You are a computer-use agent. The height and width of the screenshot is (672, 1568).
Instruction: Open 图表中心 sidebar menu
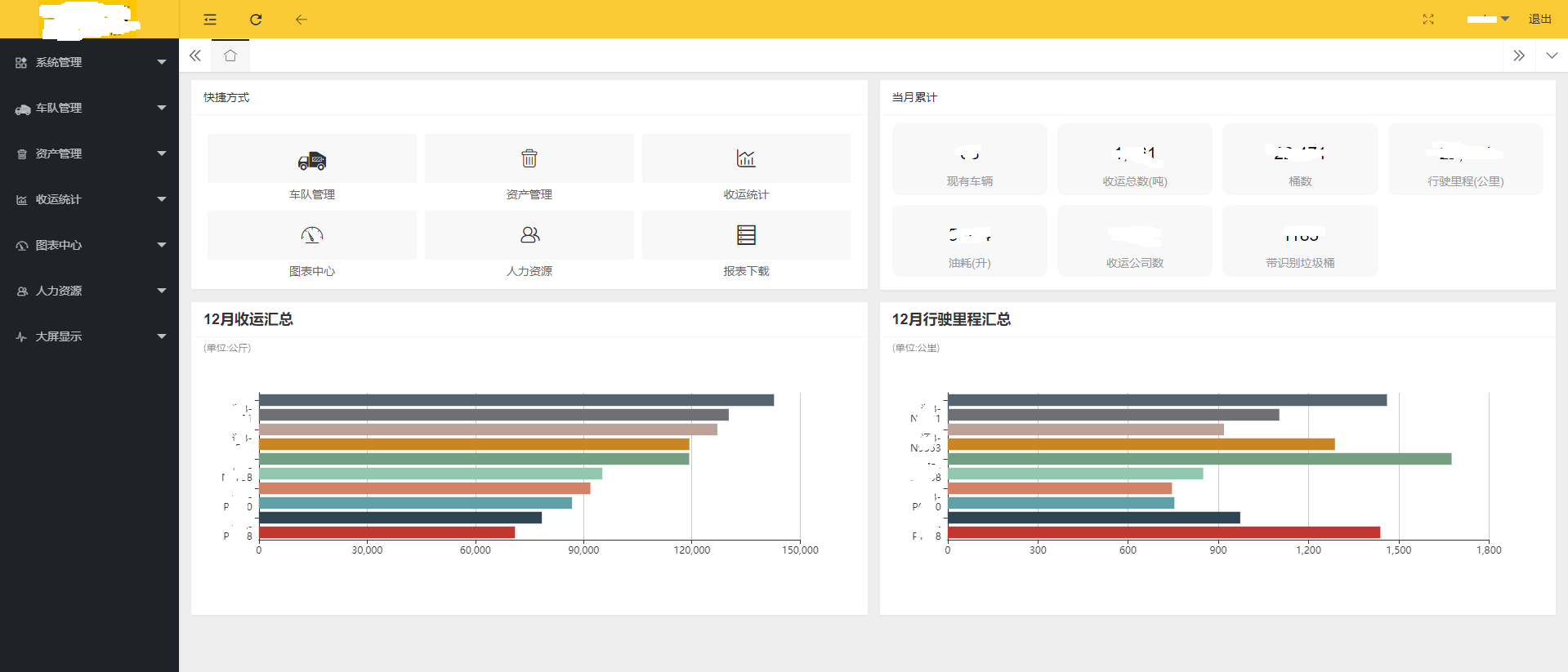coord(90,245)
